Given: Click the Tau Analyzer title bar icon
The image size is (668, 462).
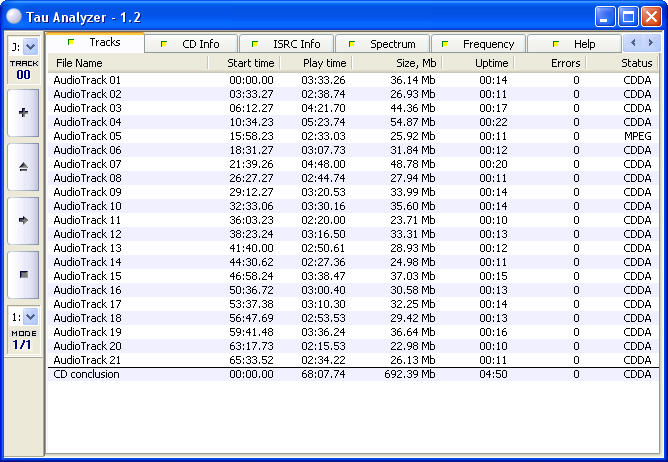Looking at the screenshot, I should pos(13,15).
